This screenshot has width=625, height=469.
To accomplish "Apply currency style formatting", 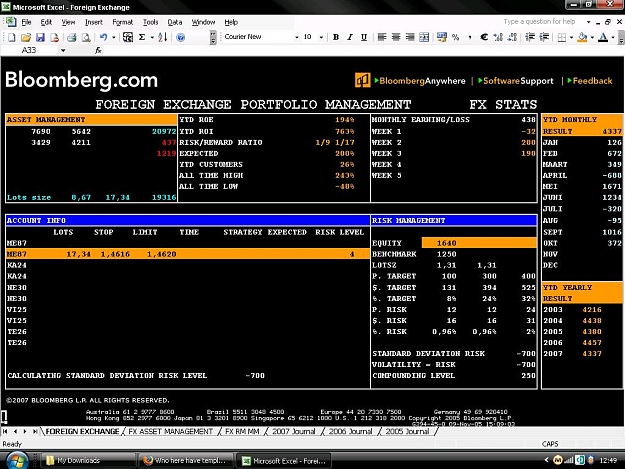I will click(442, 37).
